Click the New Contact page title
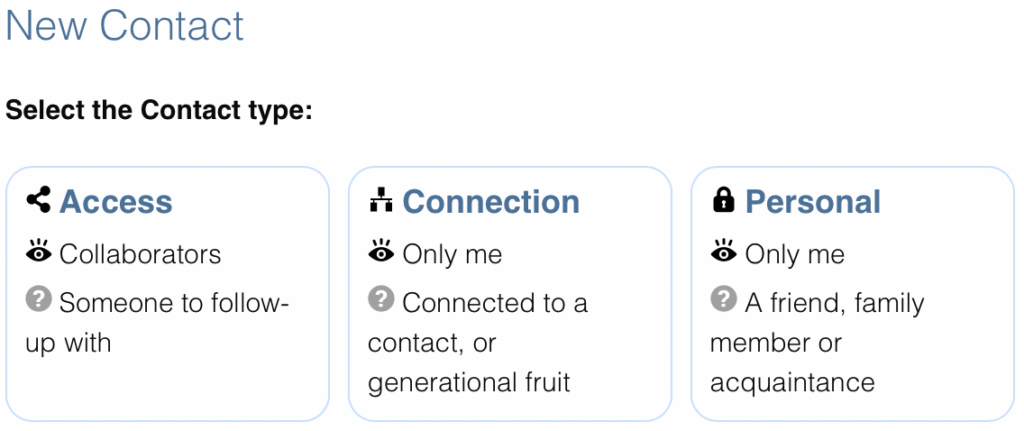1024x431 pixels. coord(124,26)
